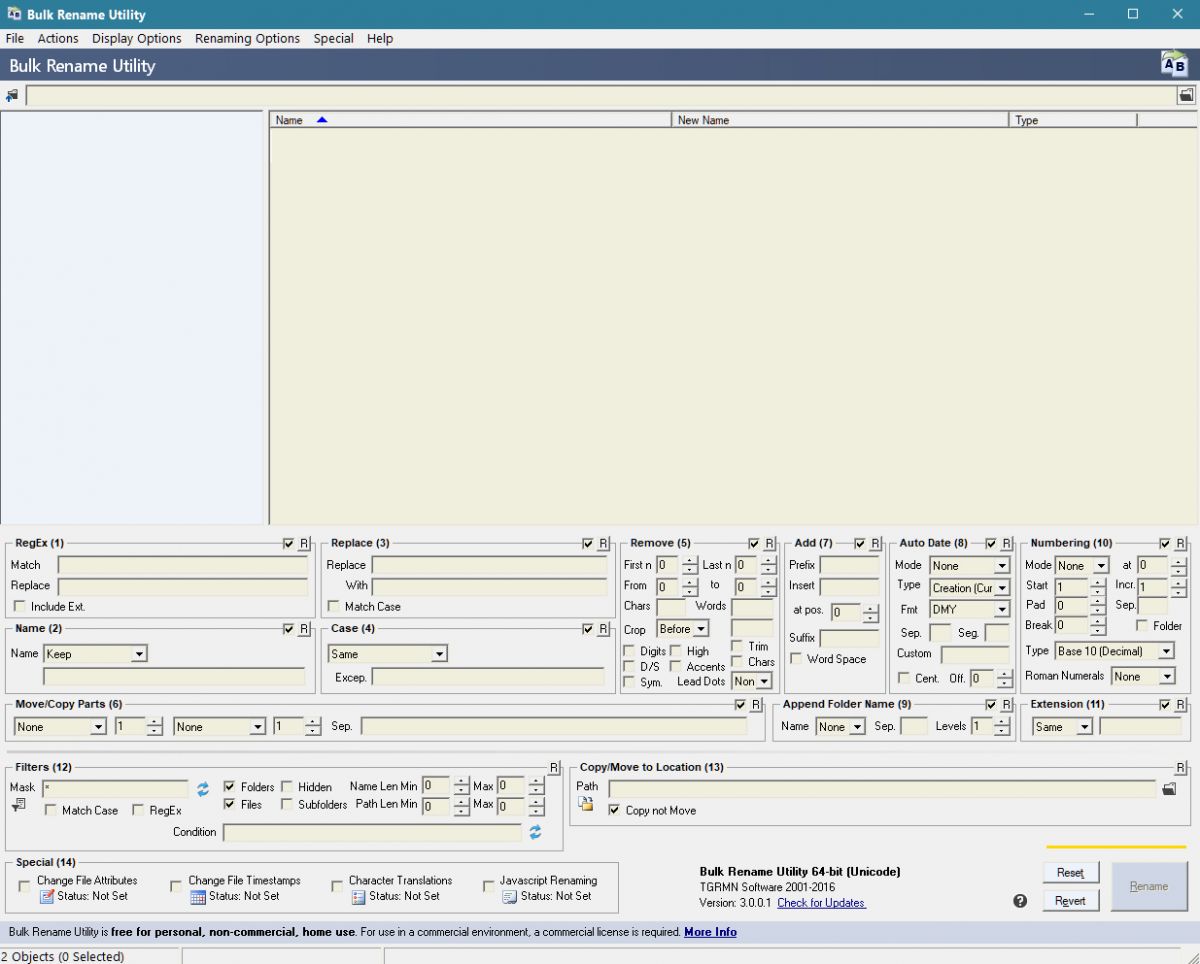Click the AB rename logo icon

(x=1174, y=65)
